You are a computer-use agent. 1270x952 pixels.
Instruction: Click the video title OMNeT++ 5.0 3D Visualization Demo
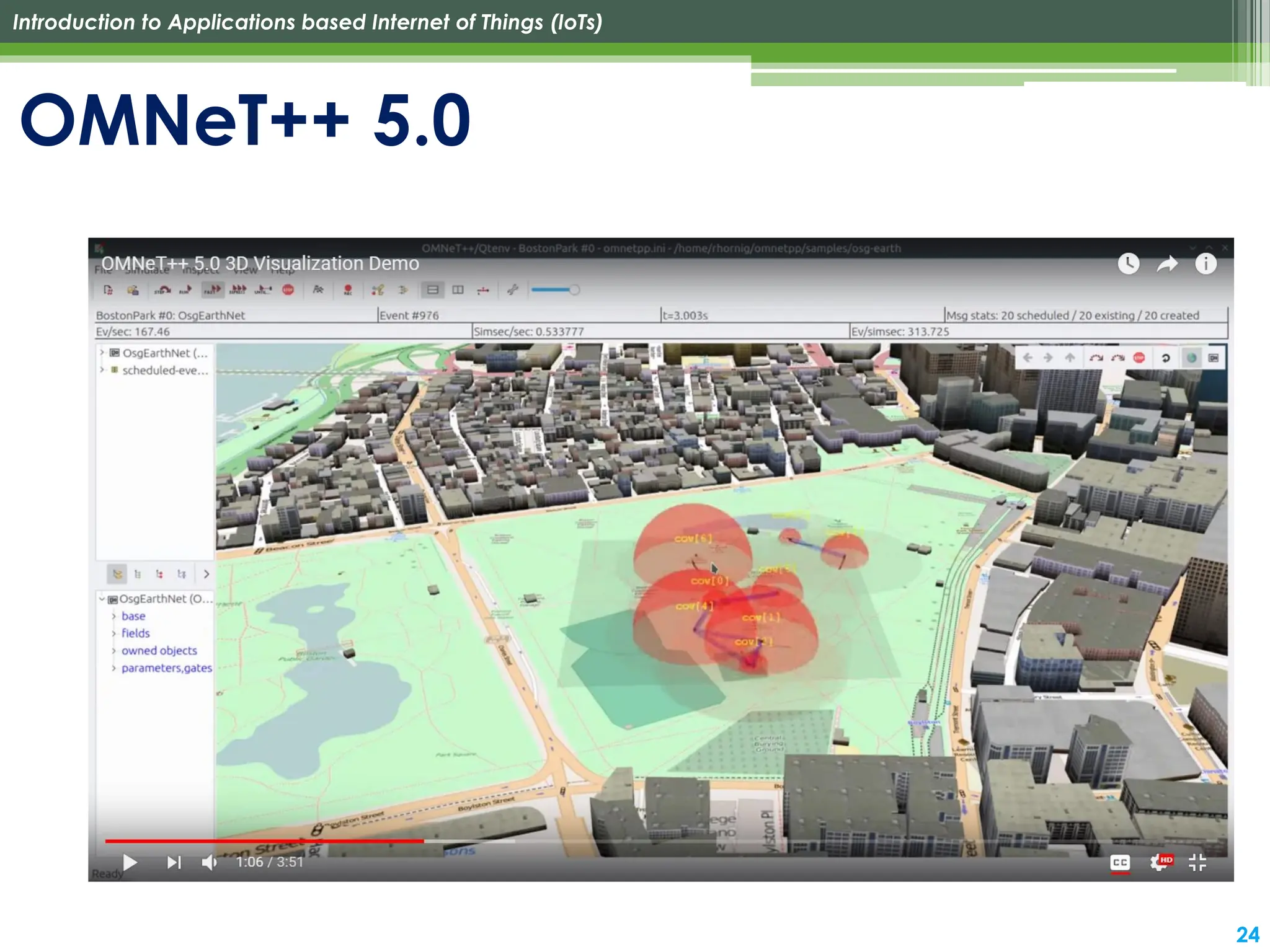260,263
